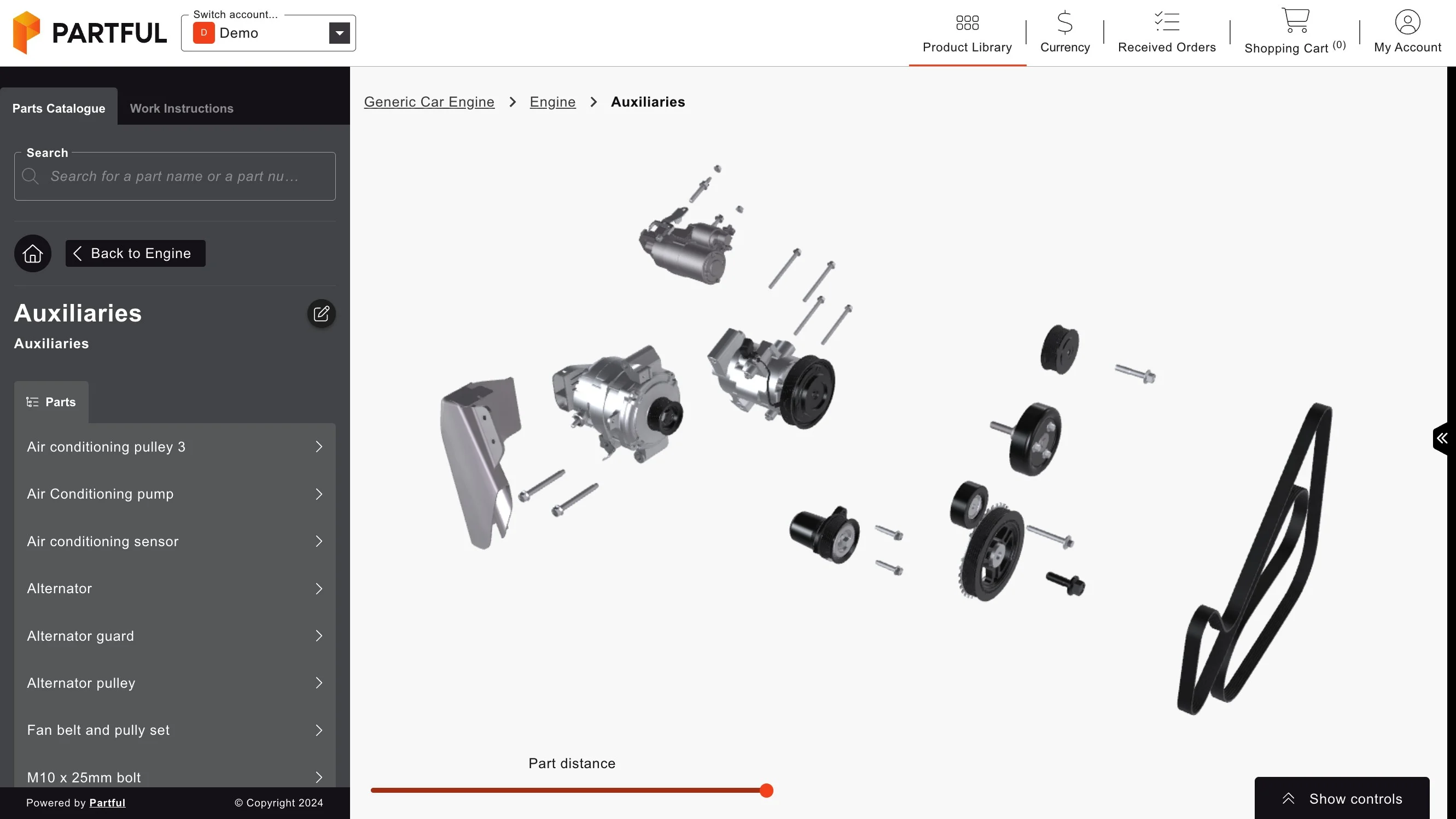Expand the right side panel double-chevron
This screenshot has height=819, width=1456.
pyautogui.click(x=1442, y=438)
